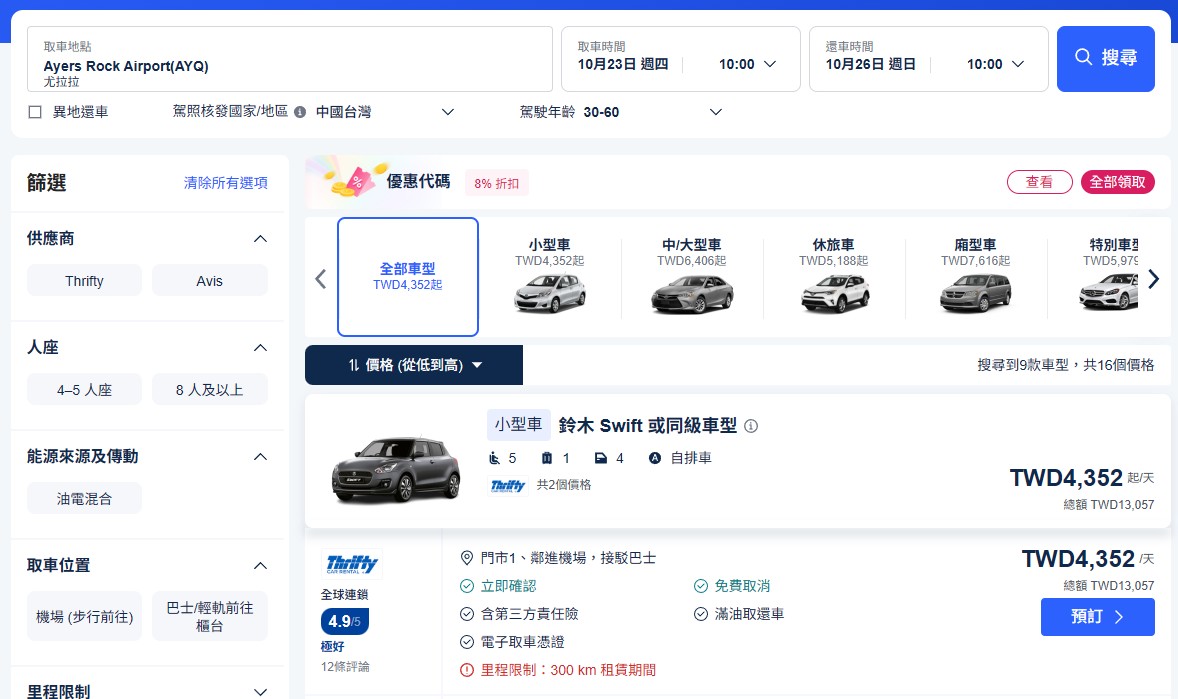The width and height of the screenshot is (1178, 699).
Task: Click the info icon next to 鈴木 Swift
Action: pos(751,426)
